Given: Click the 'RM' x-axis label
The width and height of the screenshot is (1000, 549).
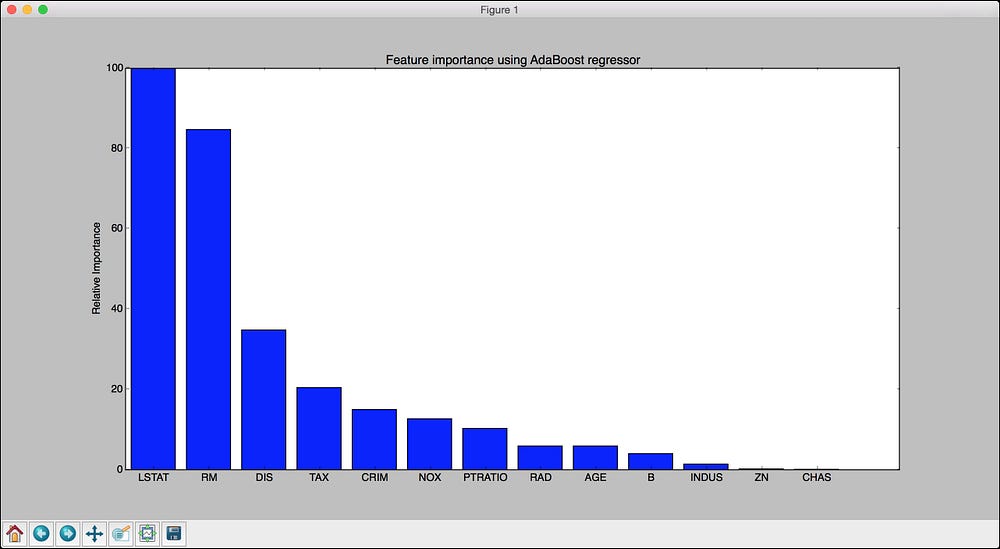Looking at the screenshot, I should [209, 478].
